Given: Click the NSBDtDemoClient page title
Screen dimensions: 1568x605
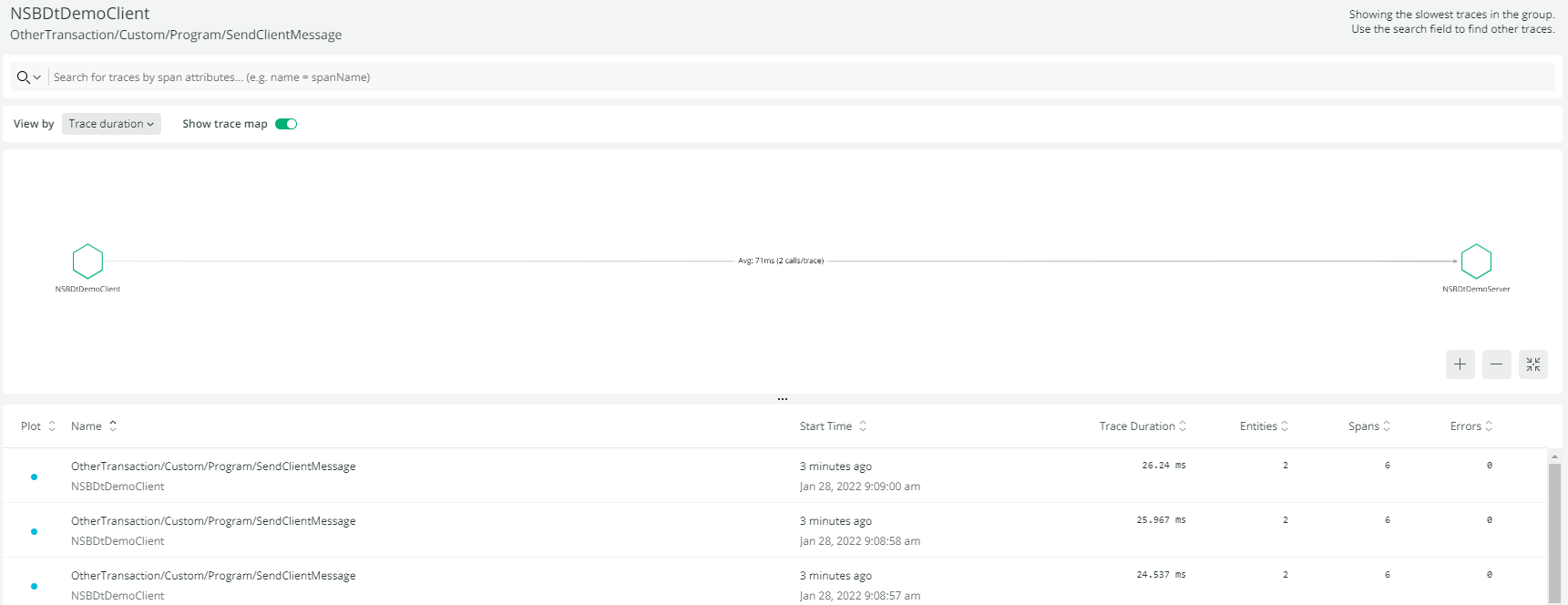Looking at the screenshot, I should [80, 14].
